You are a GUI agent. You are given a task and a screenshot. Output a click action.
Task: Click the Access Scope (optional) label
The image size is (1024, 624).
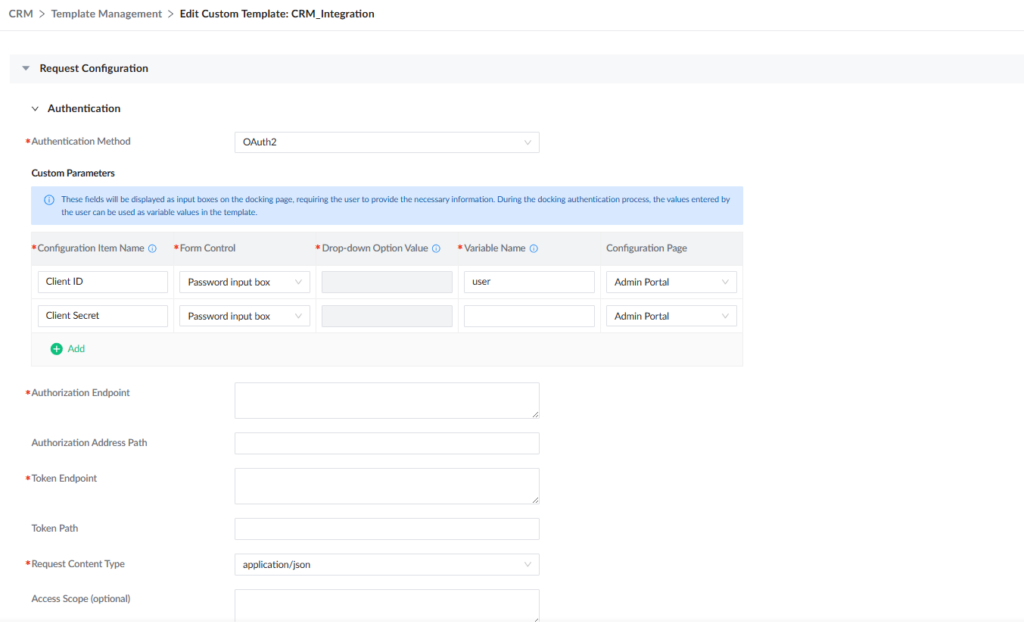click(81, 599)
